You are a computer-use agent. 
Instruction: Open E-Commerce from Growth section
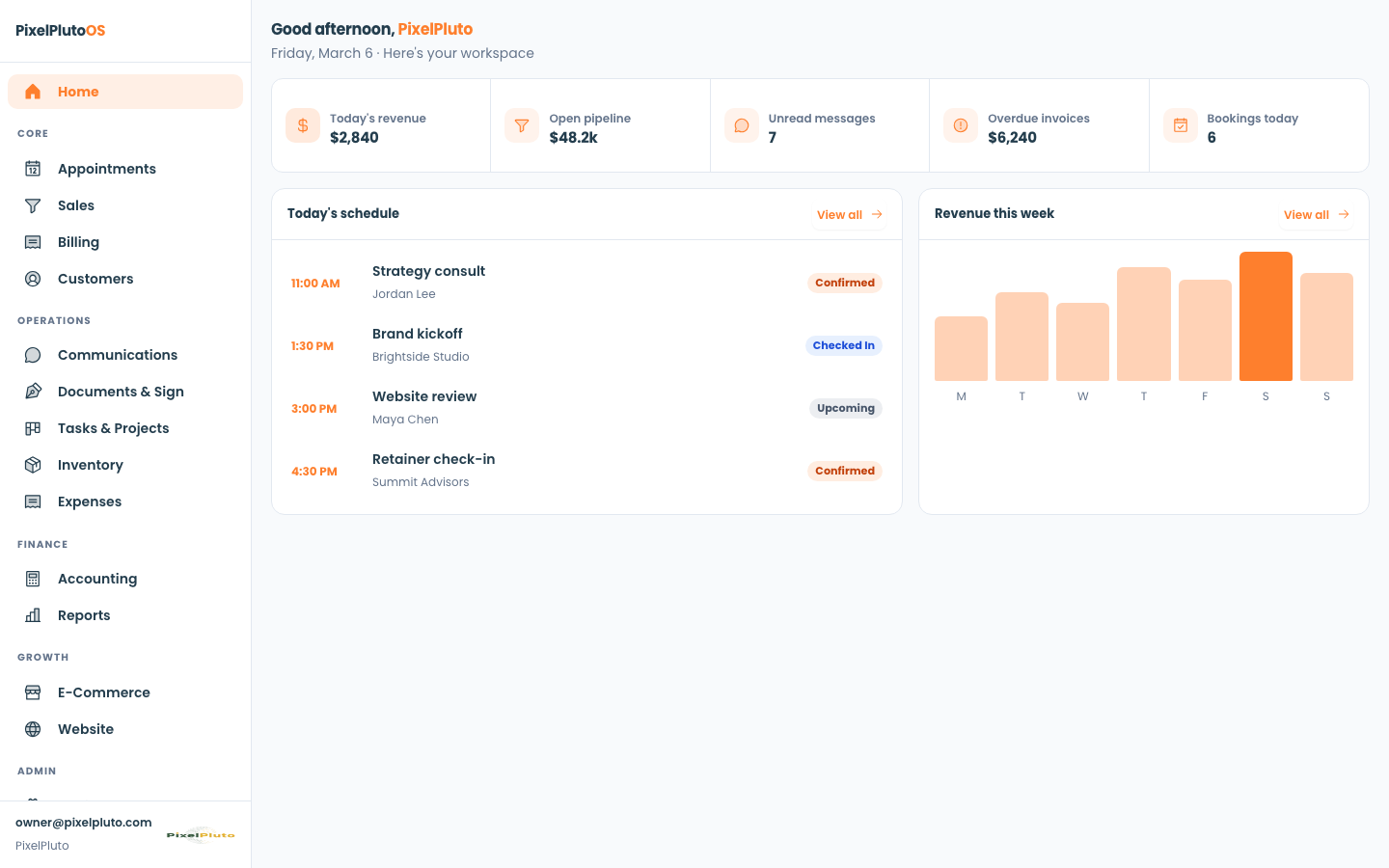(125, 692)
